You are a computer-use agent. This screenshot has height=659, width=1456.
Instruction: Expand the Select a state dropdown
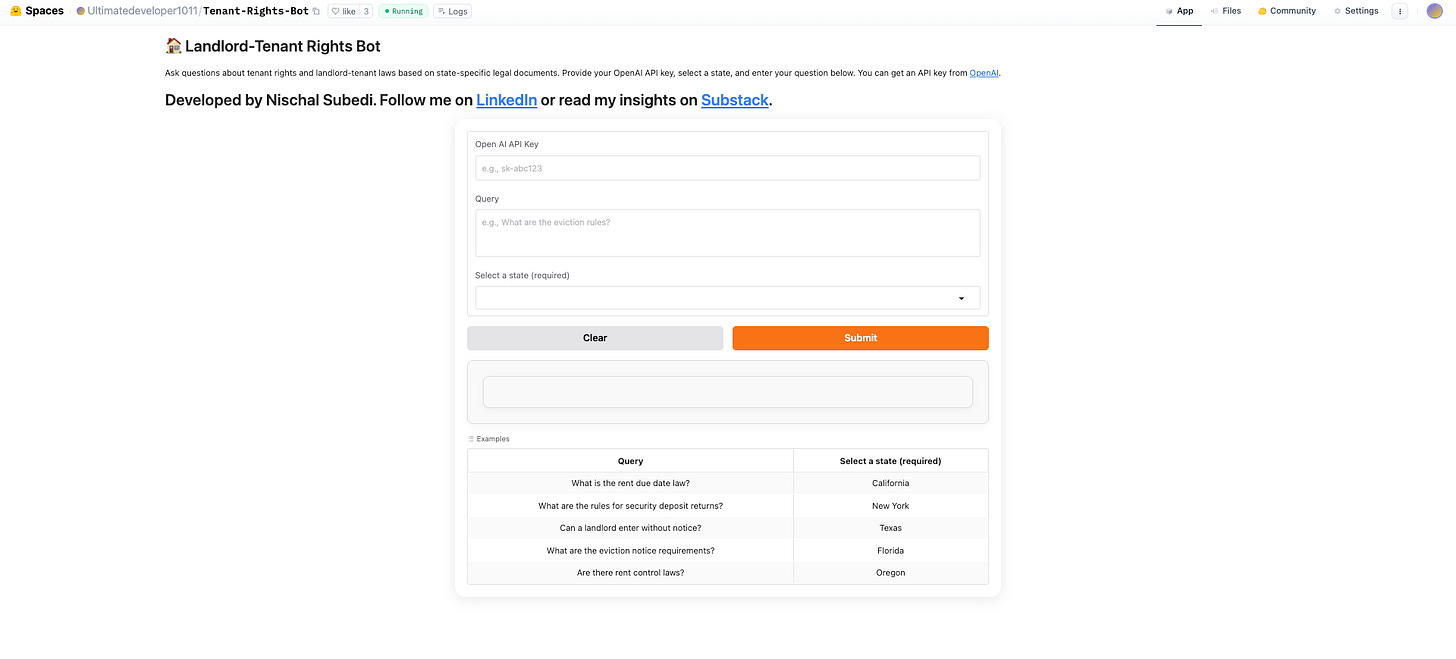coord(727,298)
